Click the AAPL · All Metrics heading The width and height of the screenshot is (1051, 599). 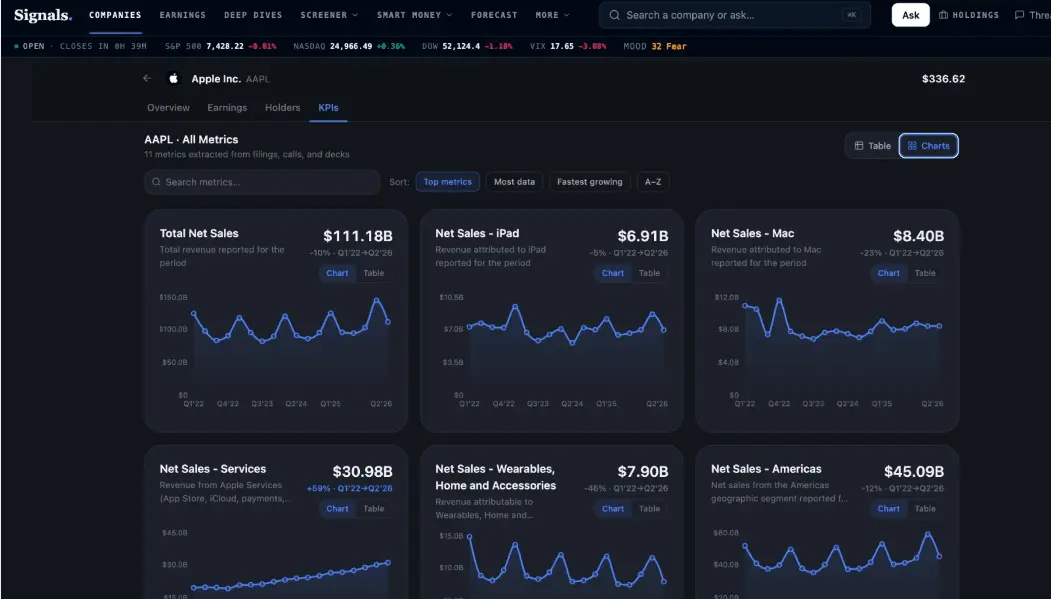(191, 139)
